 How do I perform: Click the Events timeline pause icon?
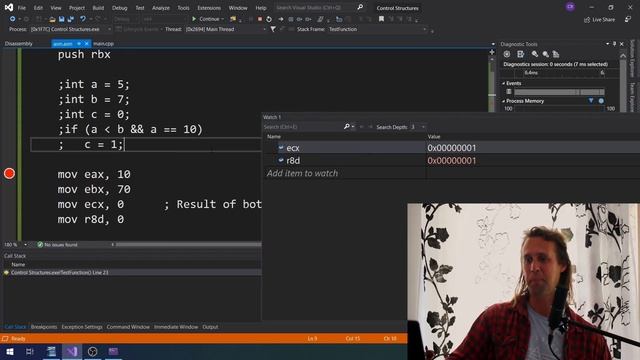[x=509, y=92]
